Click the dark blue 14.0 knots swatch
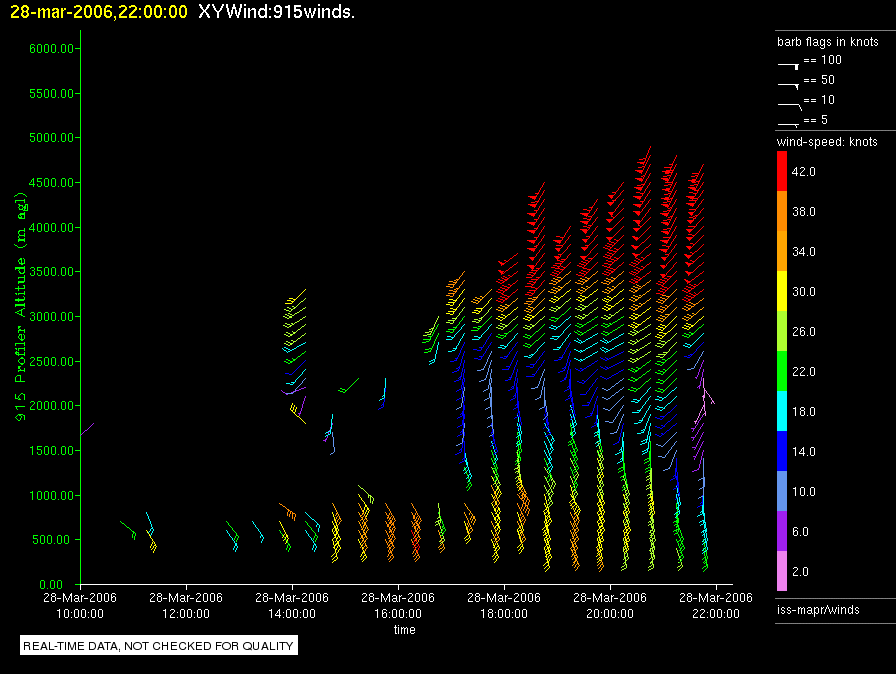The image size is (896, 674). coord(783,452)
